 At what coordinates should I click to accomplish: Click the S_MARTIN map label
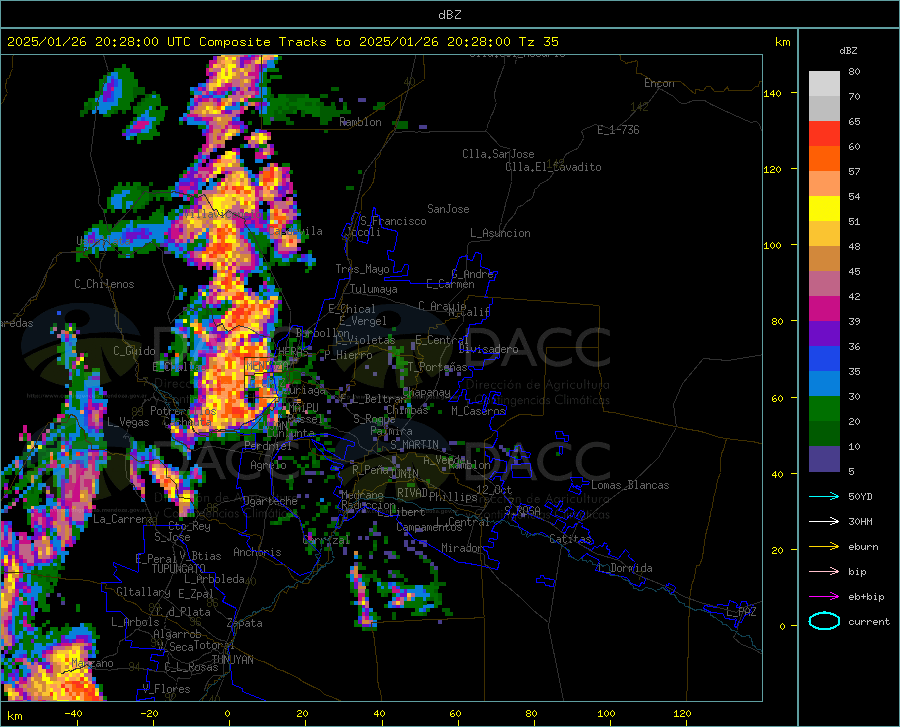click(x=414, y=445)
